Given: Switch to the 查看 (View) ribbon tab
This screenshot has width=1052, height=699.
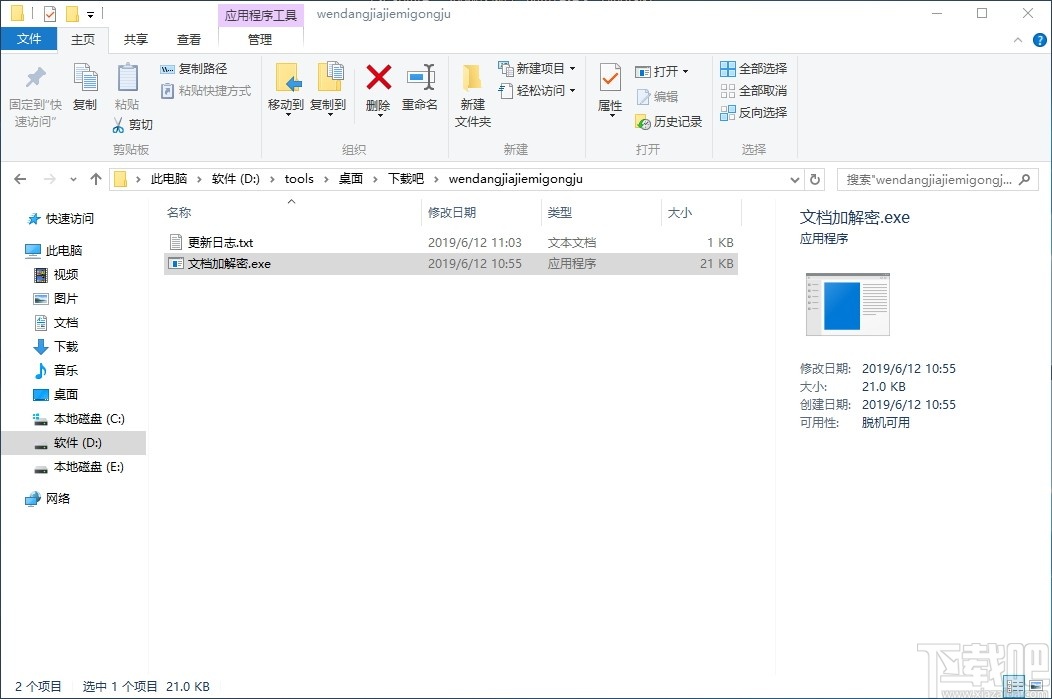Looking at the screenshot, I should coord(190,40).
